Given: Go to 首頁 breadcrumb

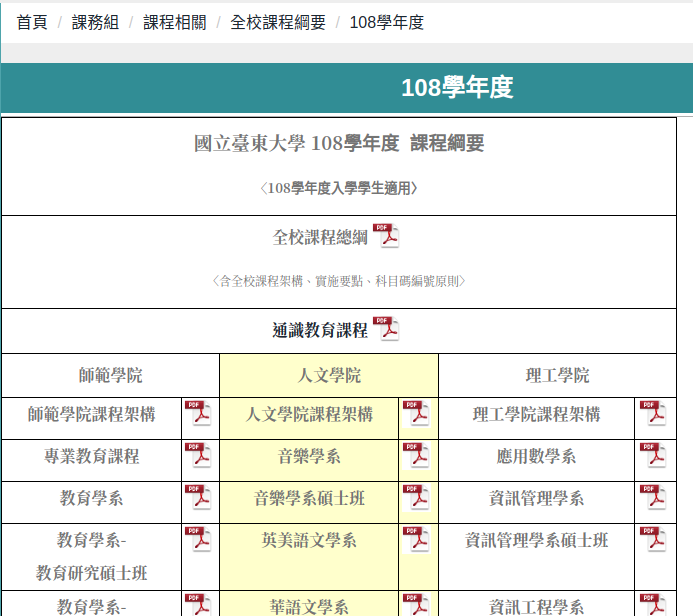Looking at the screenshot, I should tap(32, 22).
